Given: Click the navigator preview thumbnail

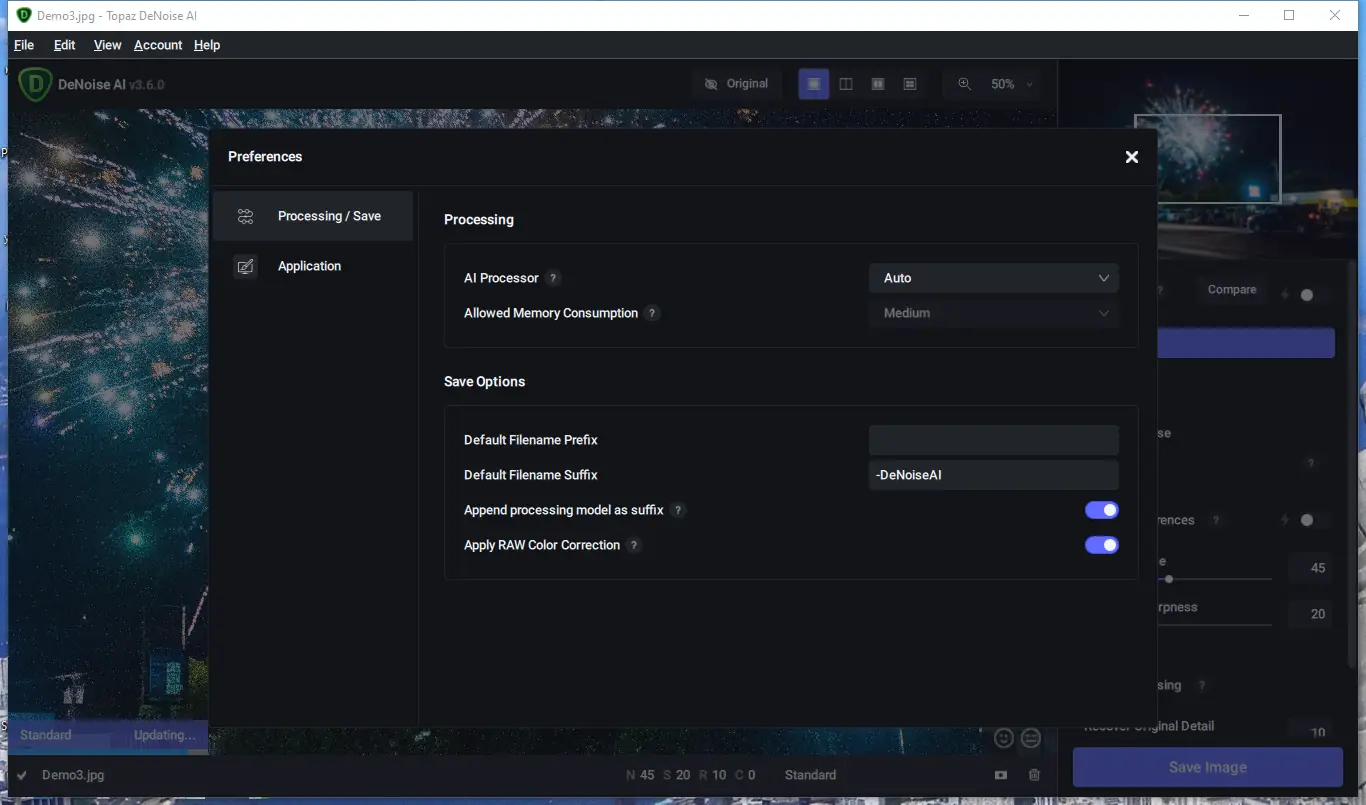Looking at the screenshot, I should 1207,159.
